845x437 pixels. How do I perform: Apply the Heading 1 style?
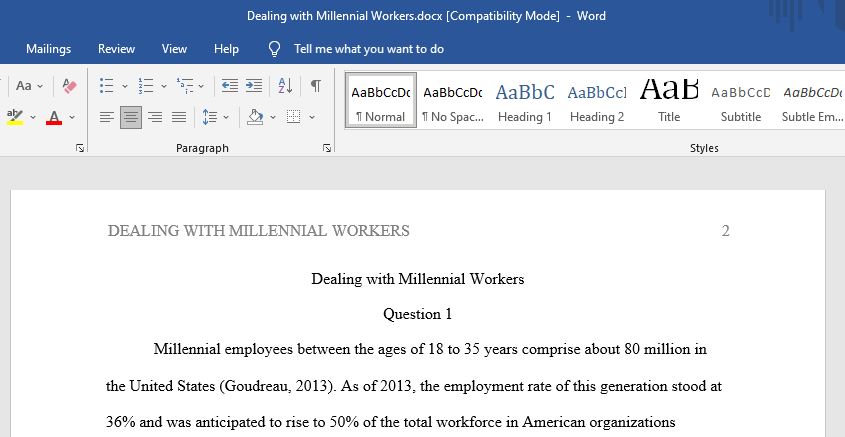[x=525, y=101]
